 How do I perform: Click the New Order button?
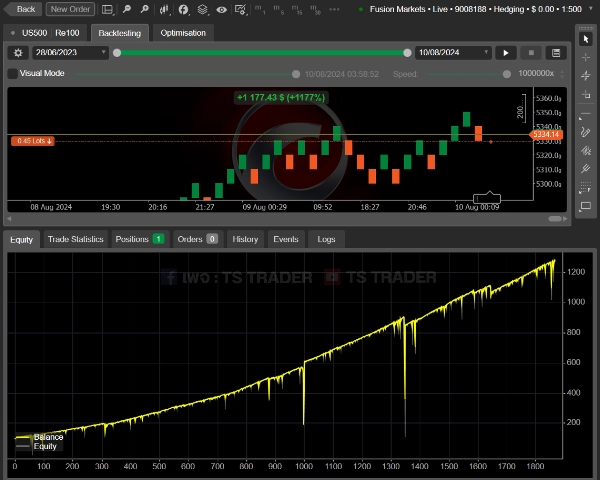point(70,9)
